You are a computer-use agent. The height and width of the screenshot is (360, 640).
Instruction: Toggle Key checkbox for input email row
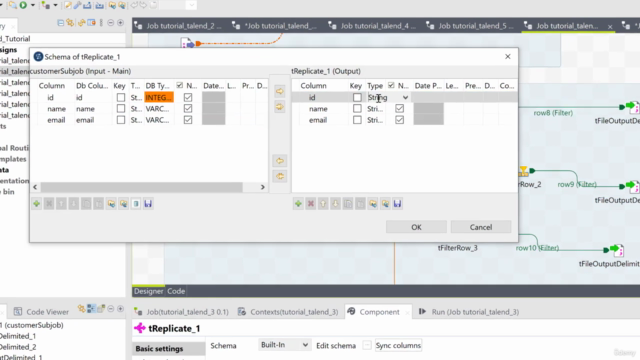tap(121, 120)
